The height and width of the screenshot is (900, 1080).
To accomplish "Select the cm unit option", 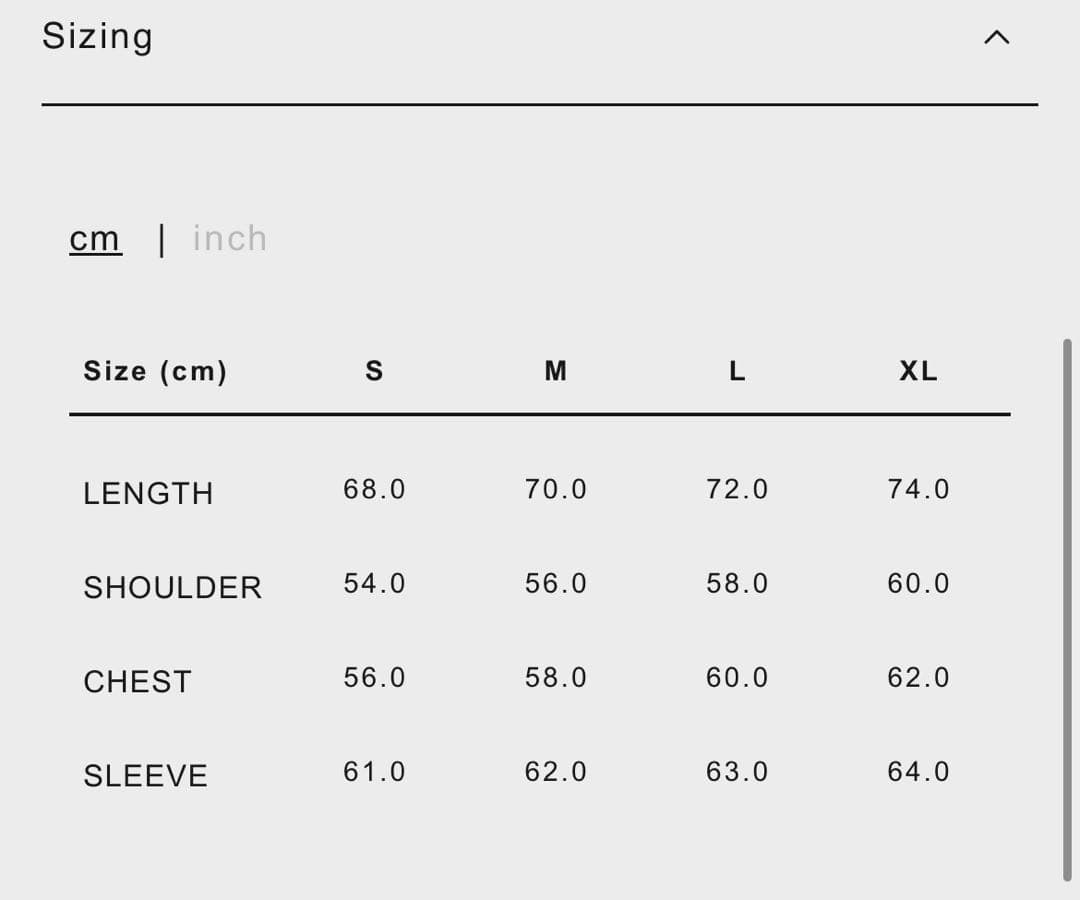I will coord(96,239).
